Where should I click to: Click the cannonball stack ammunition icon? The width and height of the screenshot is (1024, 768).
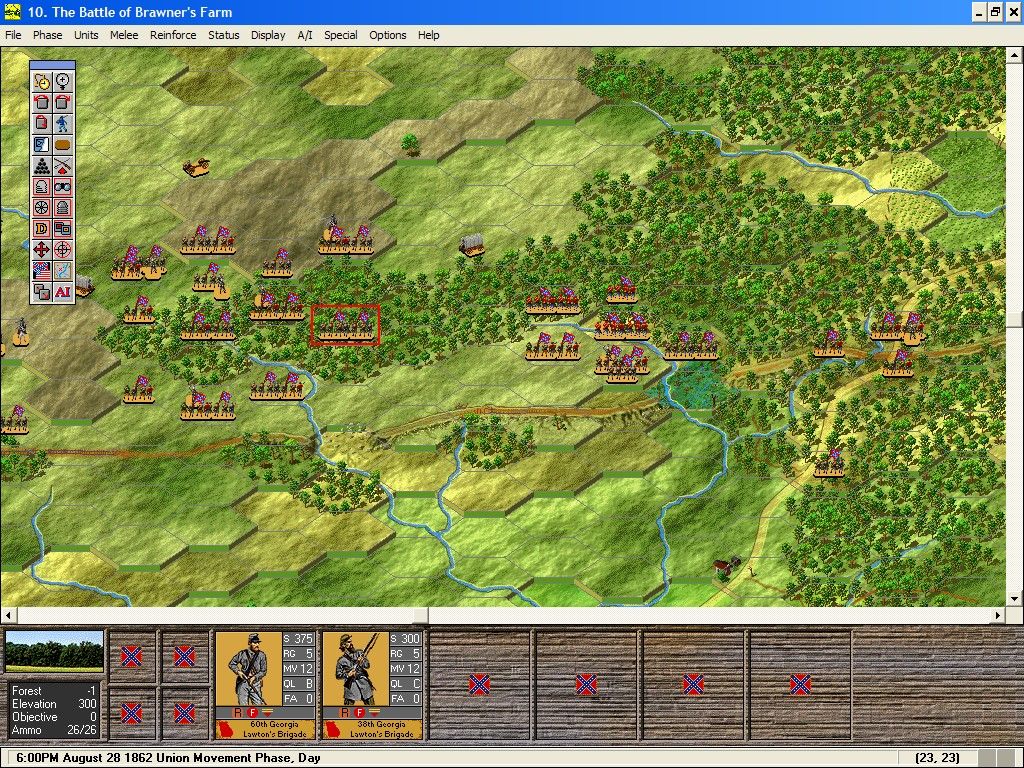click(42, 164)
